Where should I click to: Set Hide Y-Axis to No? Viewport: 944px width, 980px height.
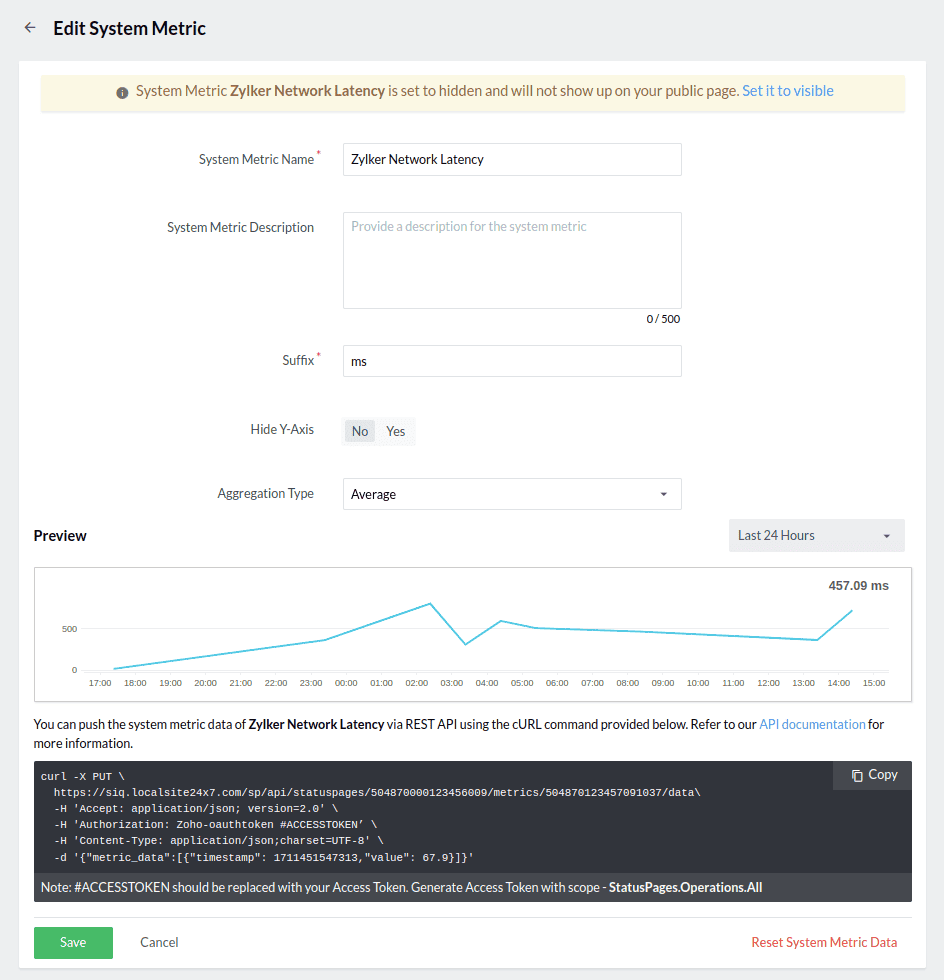(x=360, y=431)
